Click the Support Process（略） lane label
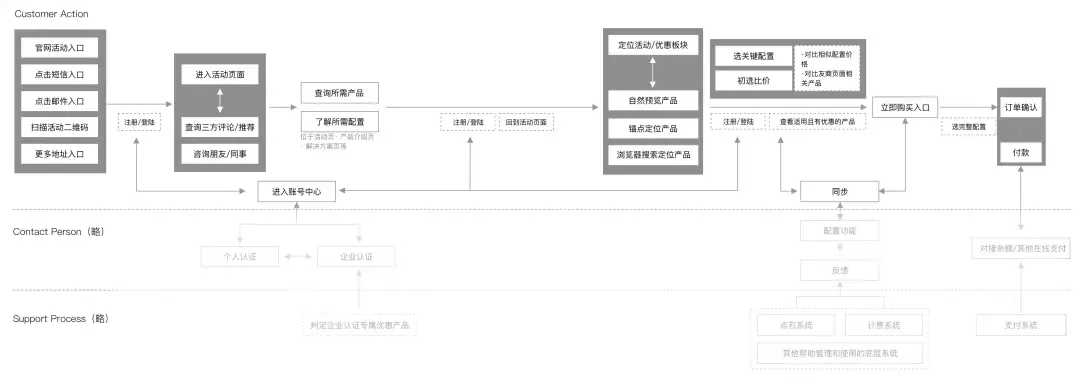The height and width of the screenshot is (385, 1080). [x=61, y=319]
